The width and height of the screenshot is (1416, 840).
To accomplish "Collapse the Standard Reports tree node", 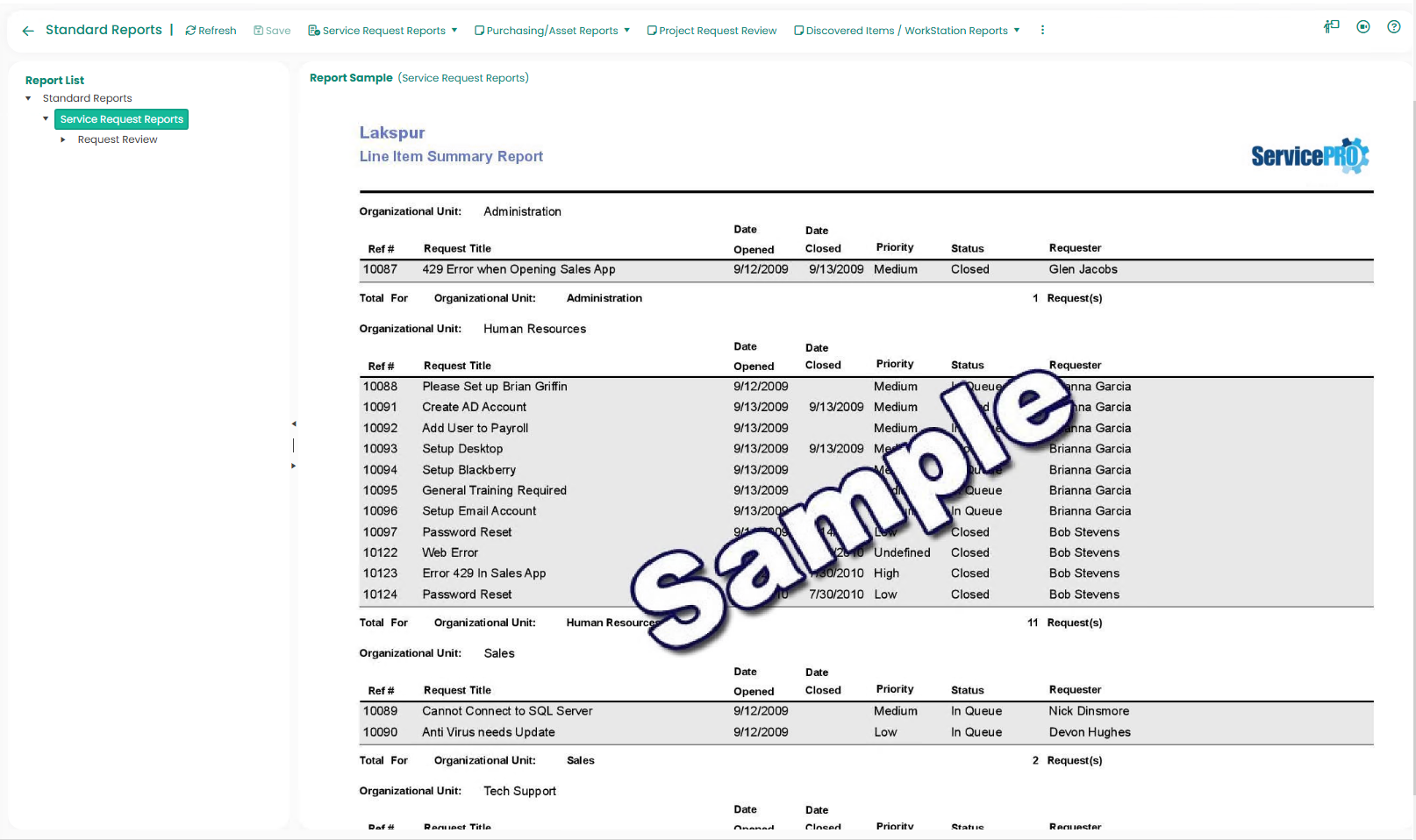I will 28,98.
